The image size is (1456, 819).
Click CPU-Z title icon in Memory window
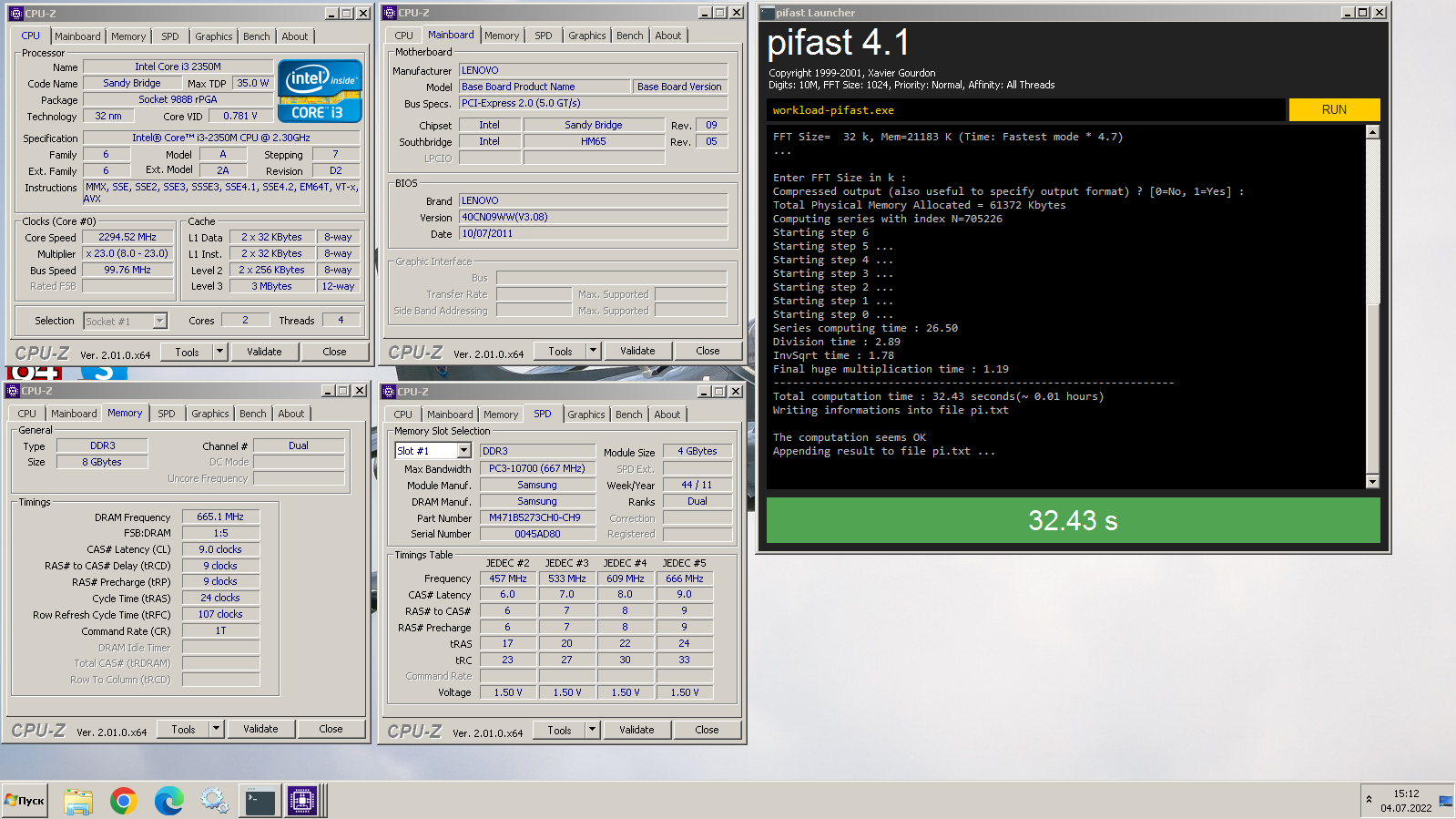pyautogui.click(x=13, y=391)
